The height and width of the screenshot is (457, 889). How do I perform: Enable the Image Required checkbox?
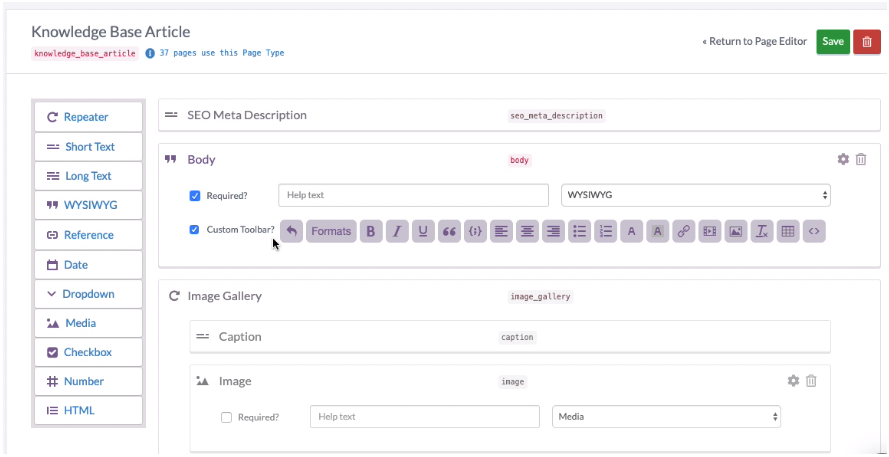(226, 417)
